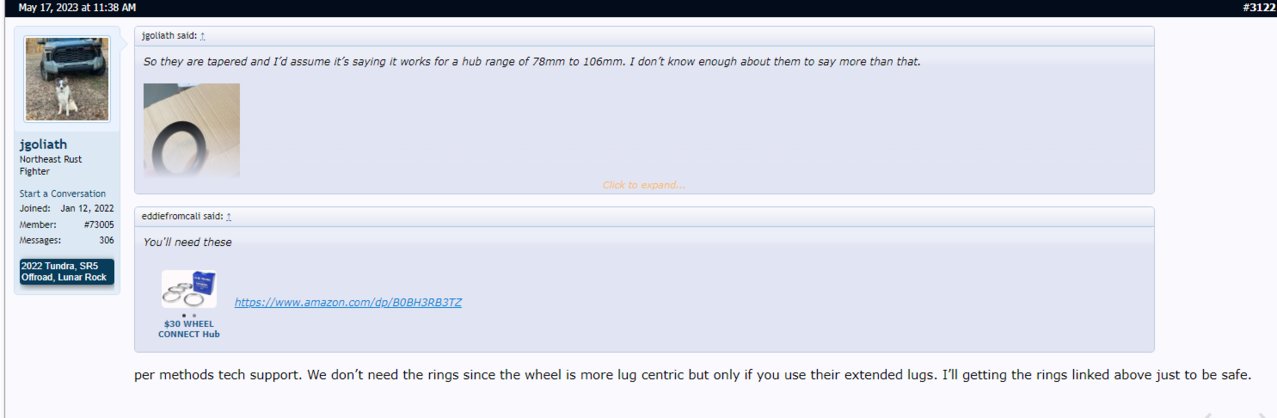
Task: Select the second carousel dot under product image
Action: coord(193,315)
